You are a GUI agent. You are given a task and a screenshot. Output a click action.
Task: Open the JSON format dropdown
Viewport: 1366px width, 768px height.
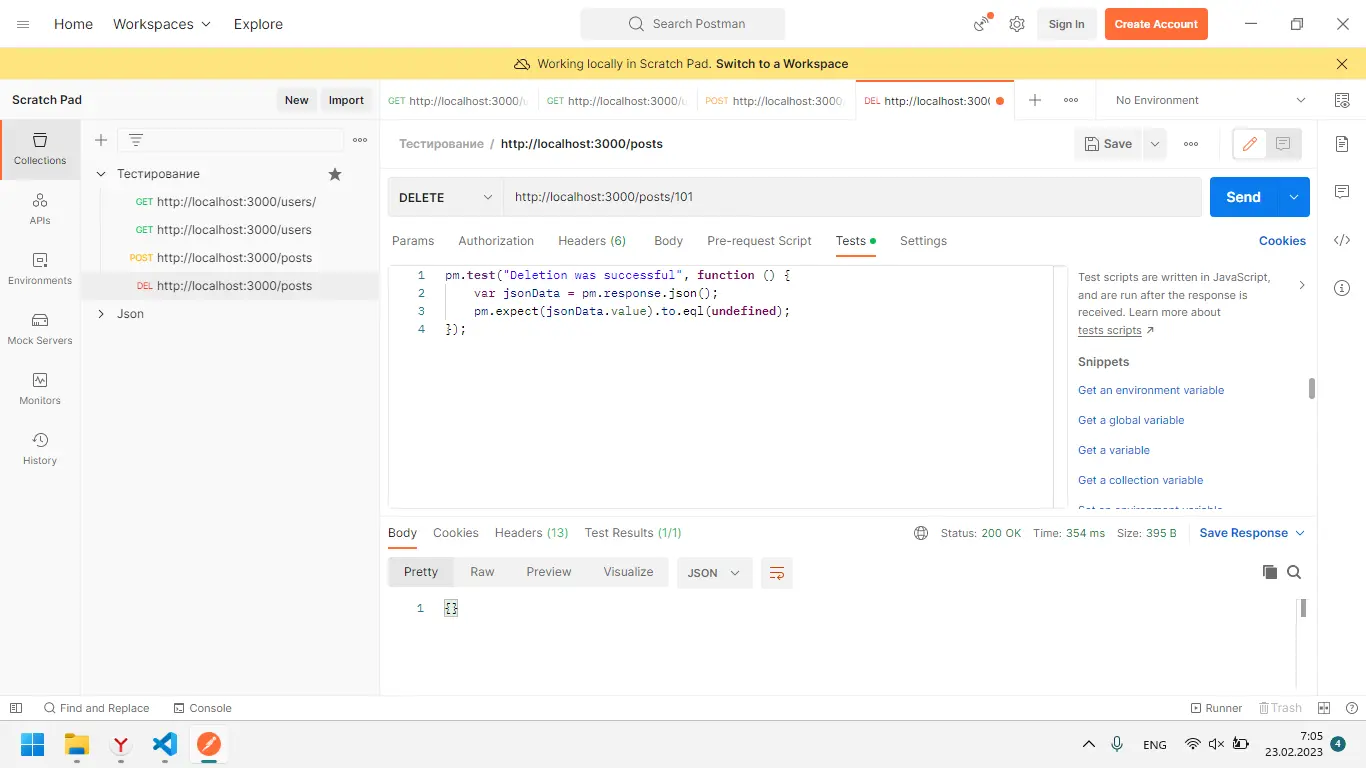(715, 573)
